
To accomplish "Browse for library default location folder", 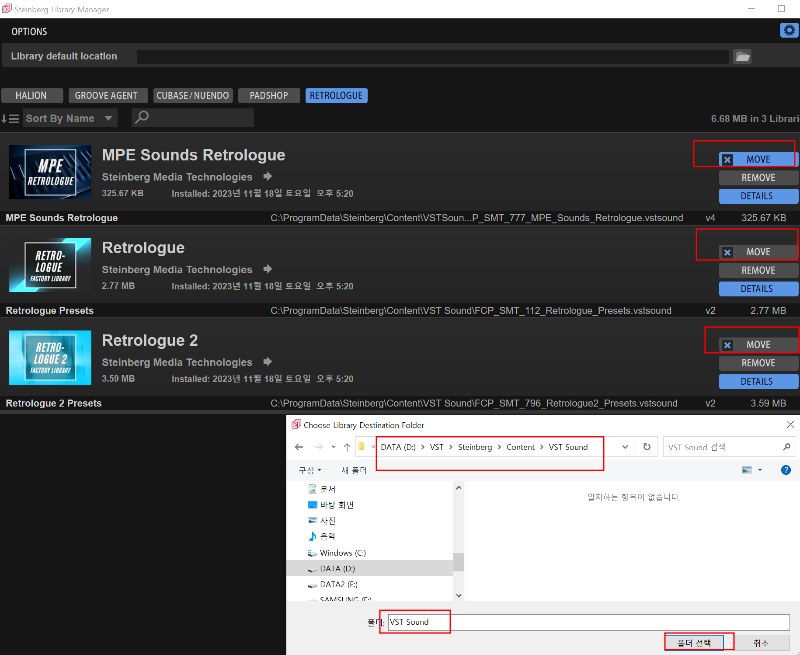I will click(742, 57).
